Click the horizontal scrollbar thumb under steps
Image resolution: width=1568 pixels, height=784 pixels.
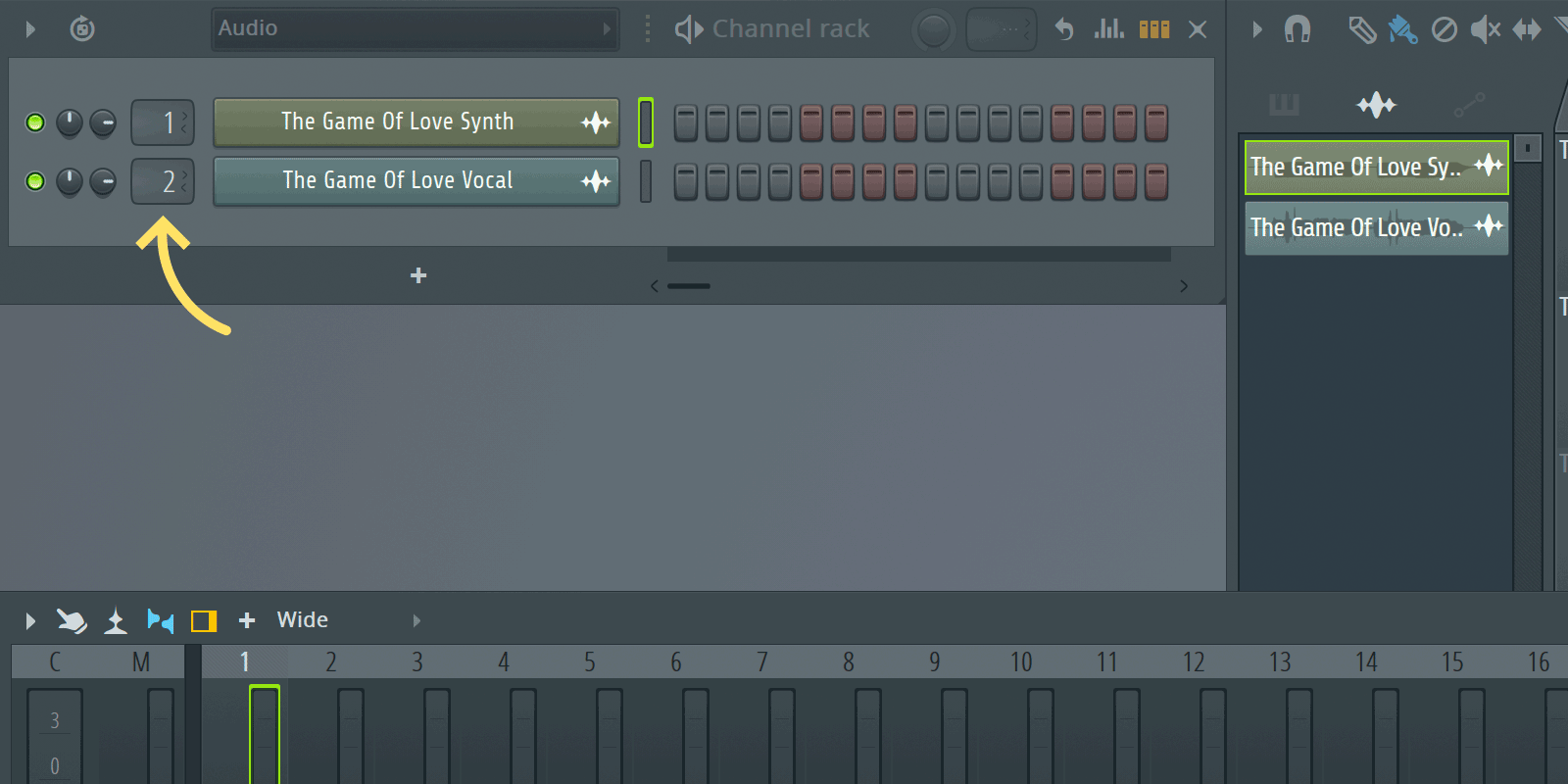(689, 286)
